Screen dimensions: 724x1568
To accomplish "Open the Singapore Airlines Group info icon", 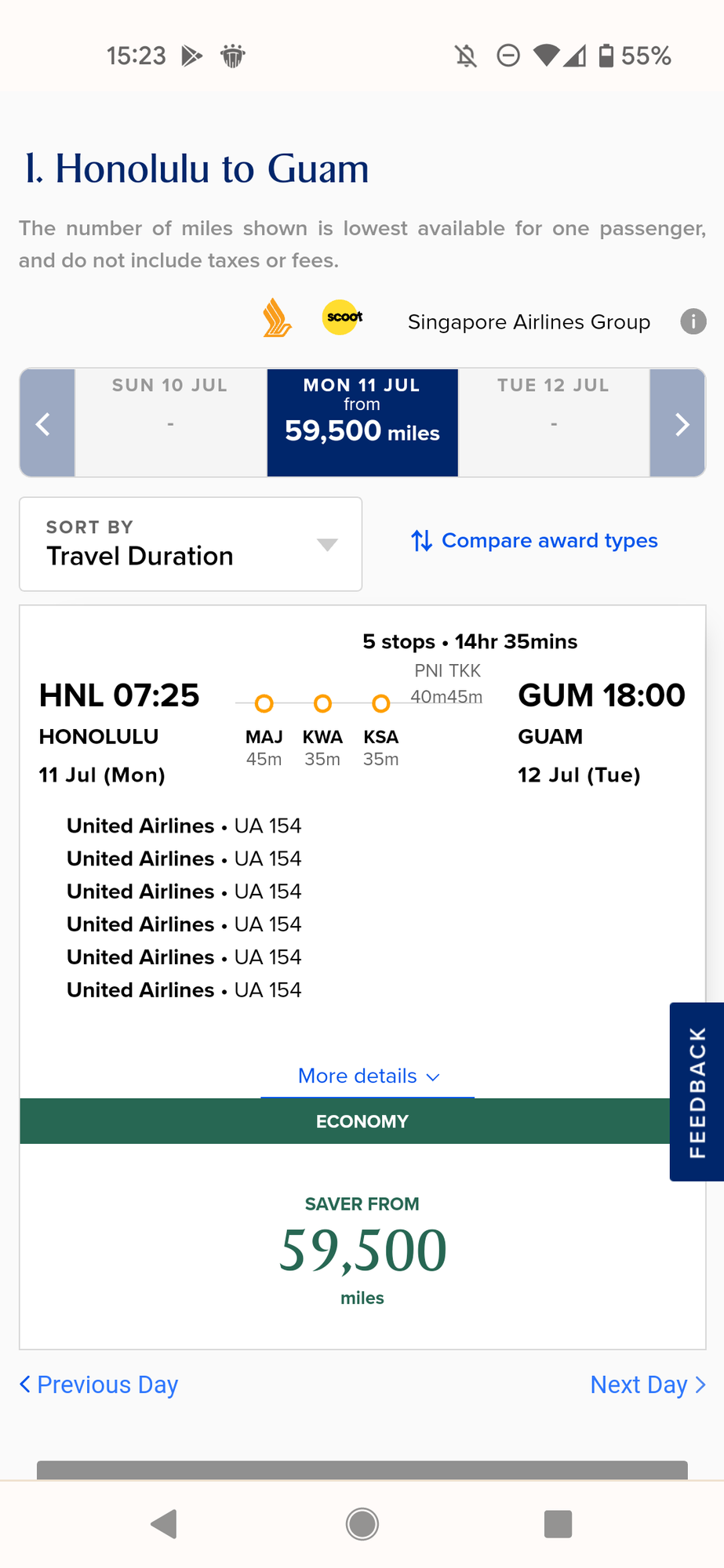I will [x=693, y=321].
